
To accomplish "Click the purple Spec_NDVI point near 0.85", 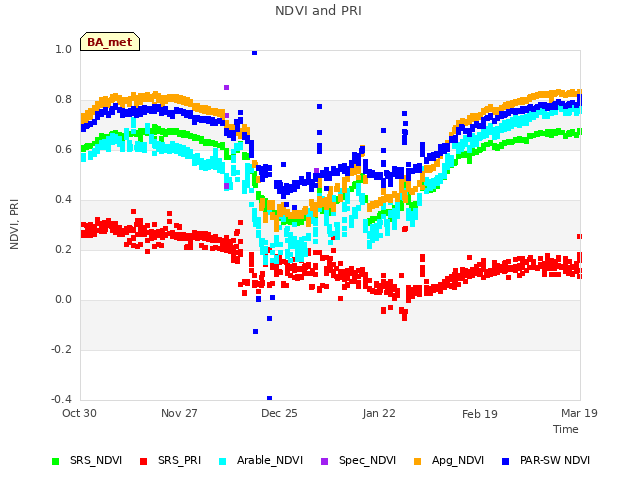I will pyautogui.click(x=227, y=87).
